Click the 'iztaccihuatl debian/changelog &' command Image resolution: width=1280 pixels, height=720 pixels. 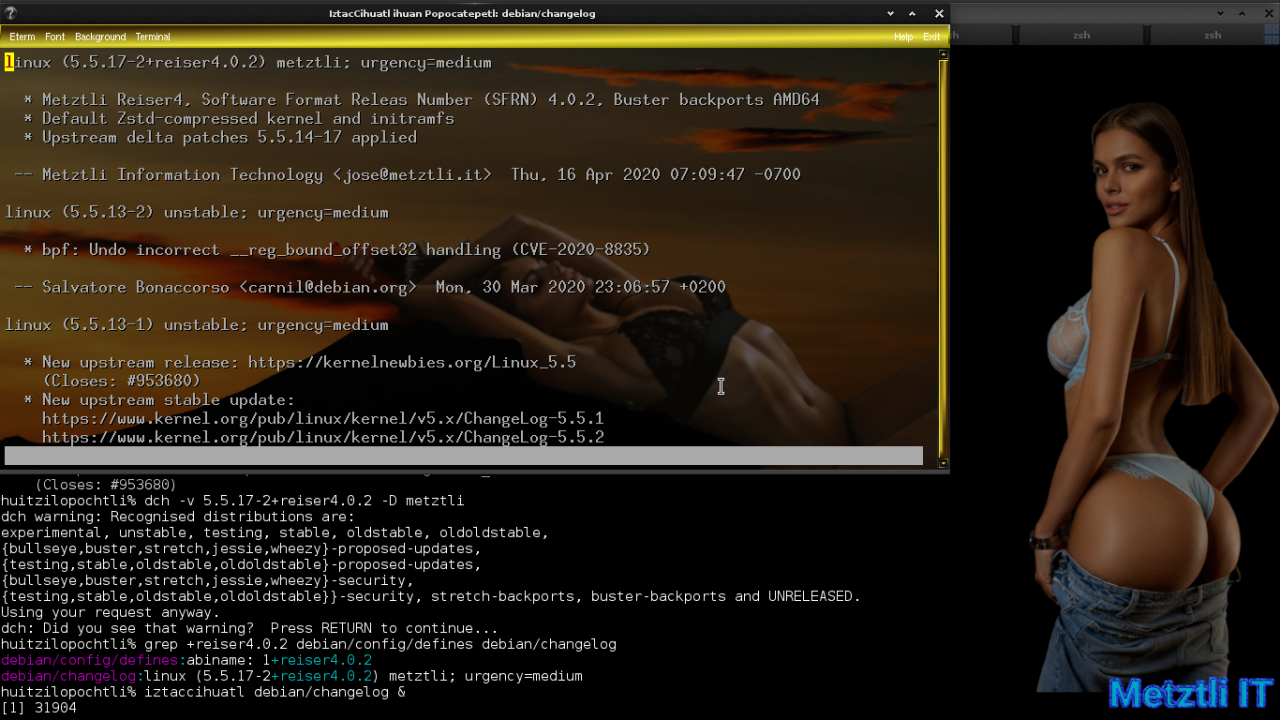[203, 692]
